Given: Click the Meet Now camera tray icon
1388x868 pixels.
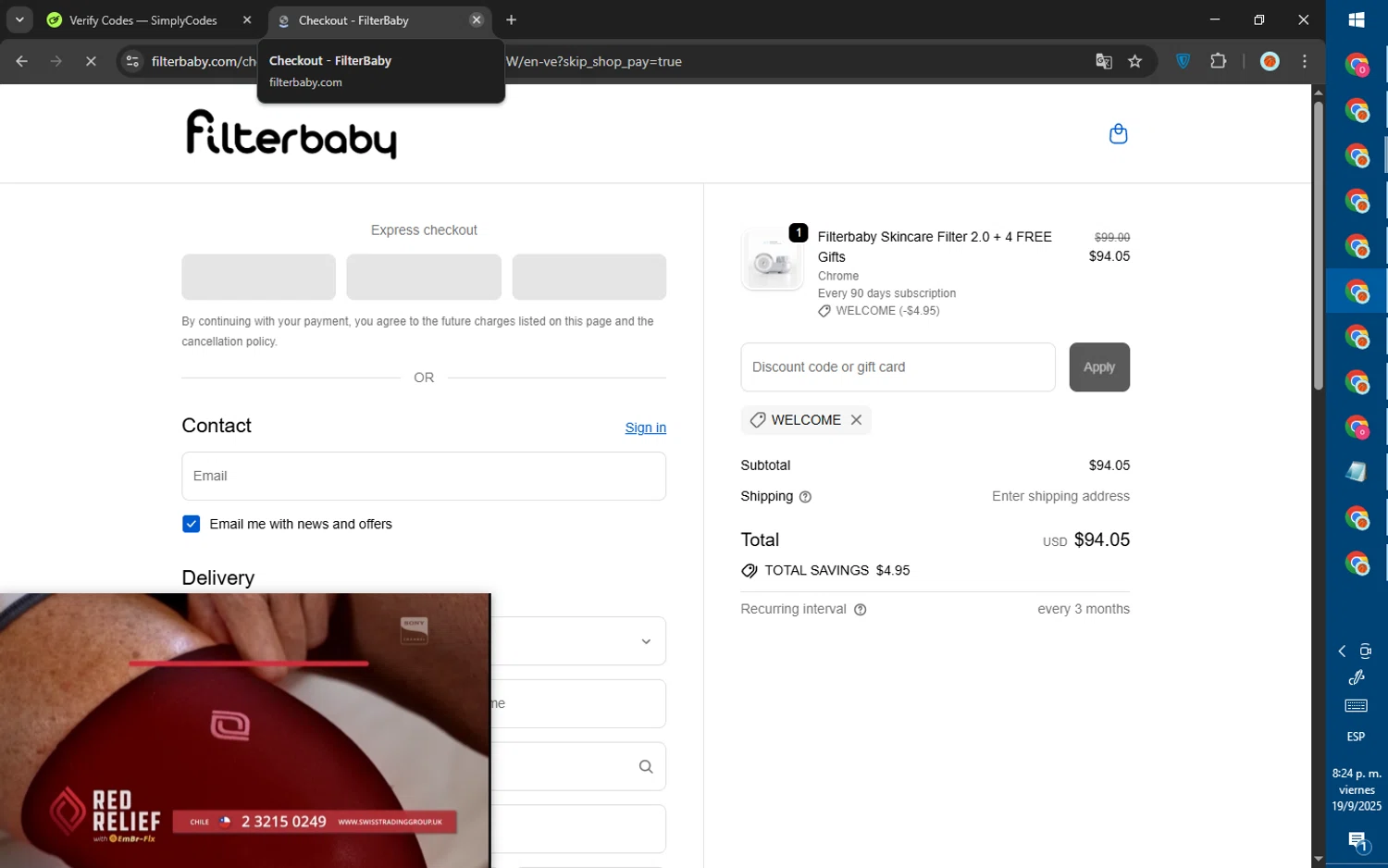Looking at the screenshot, I should (1365, 651).
